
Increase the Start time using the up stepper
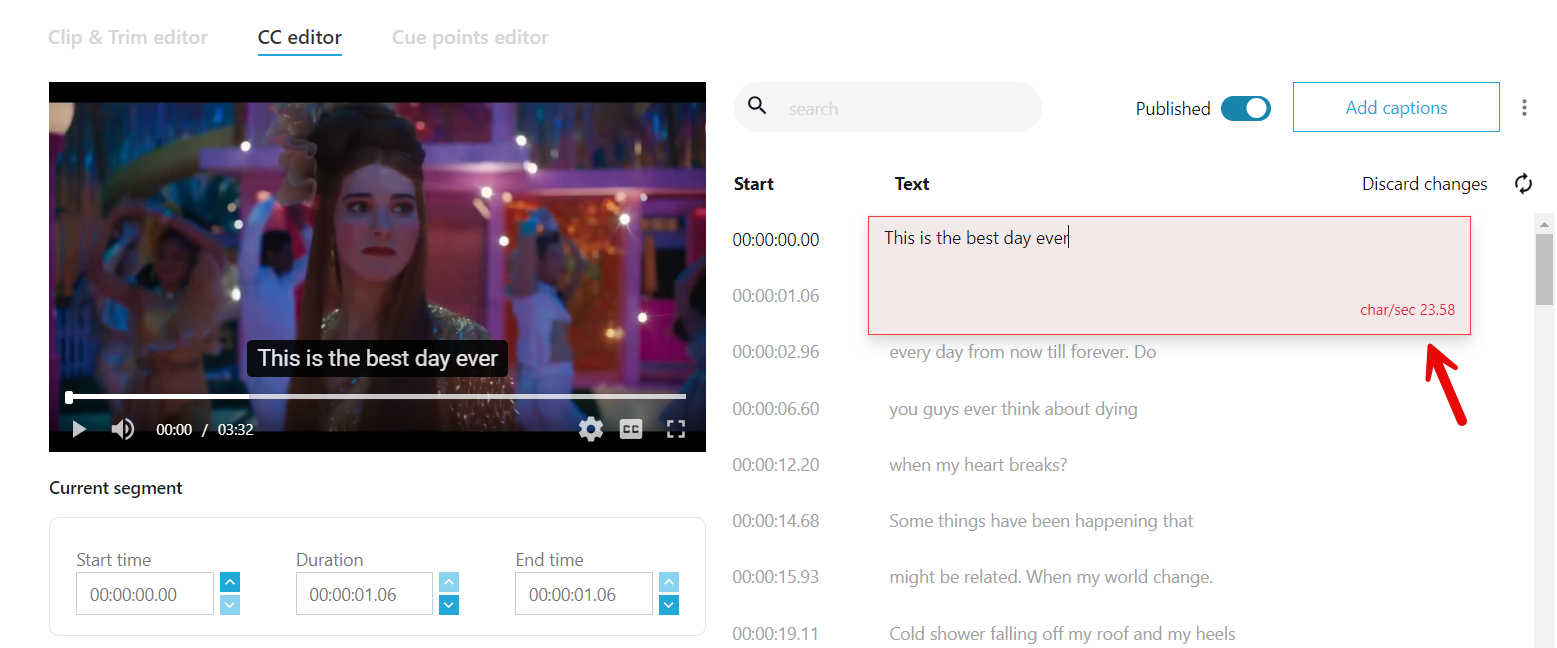pos(229,581)
